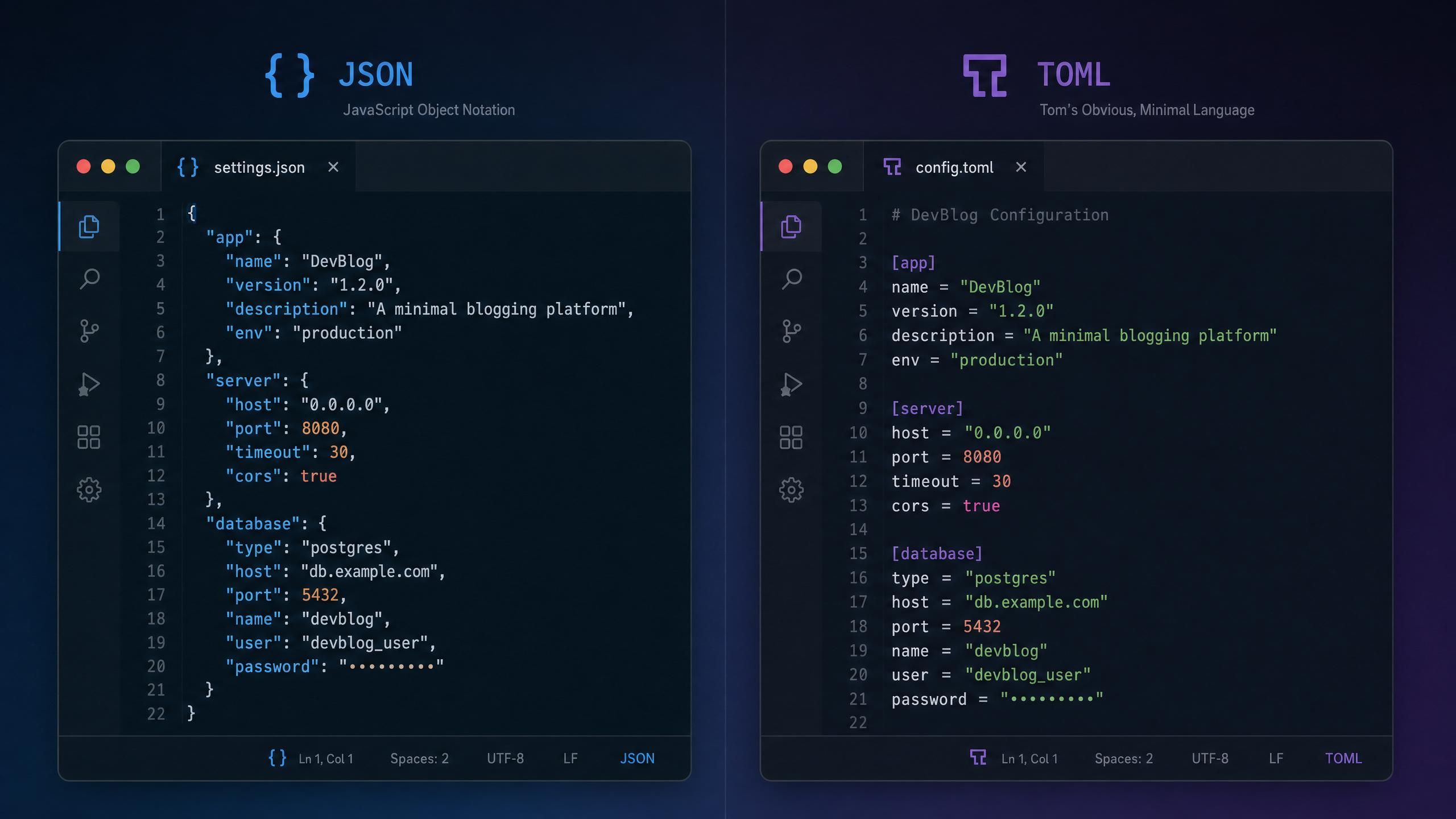Click "JavaScript Object Notation" subtitle
The height and width of the screenshot is (819, 1456).
coord(429,110)
